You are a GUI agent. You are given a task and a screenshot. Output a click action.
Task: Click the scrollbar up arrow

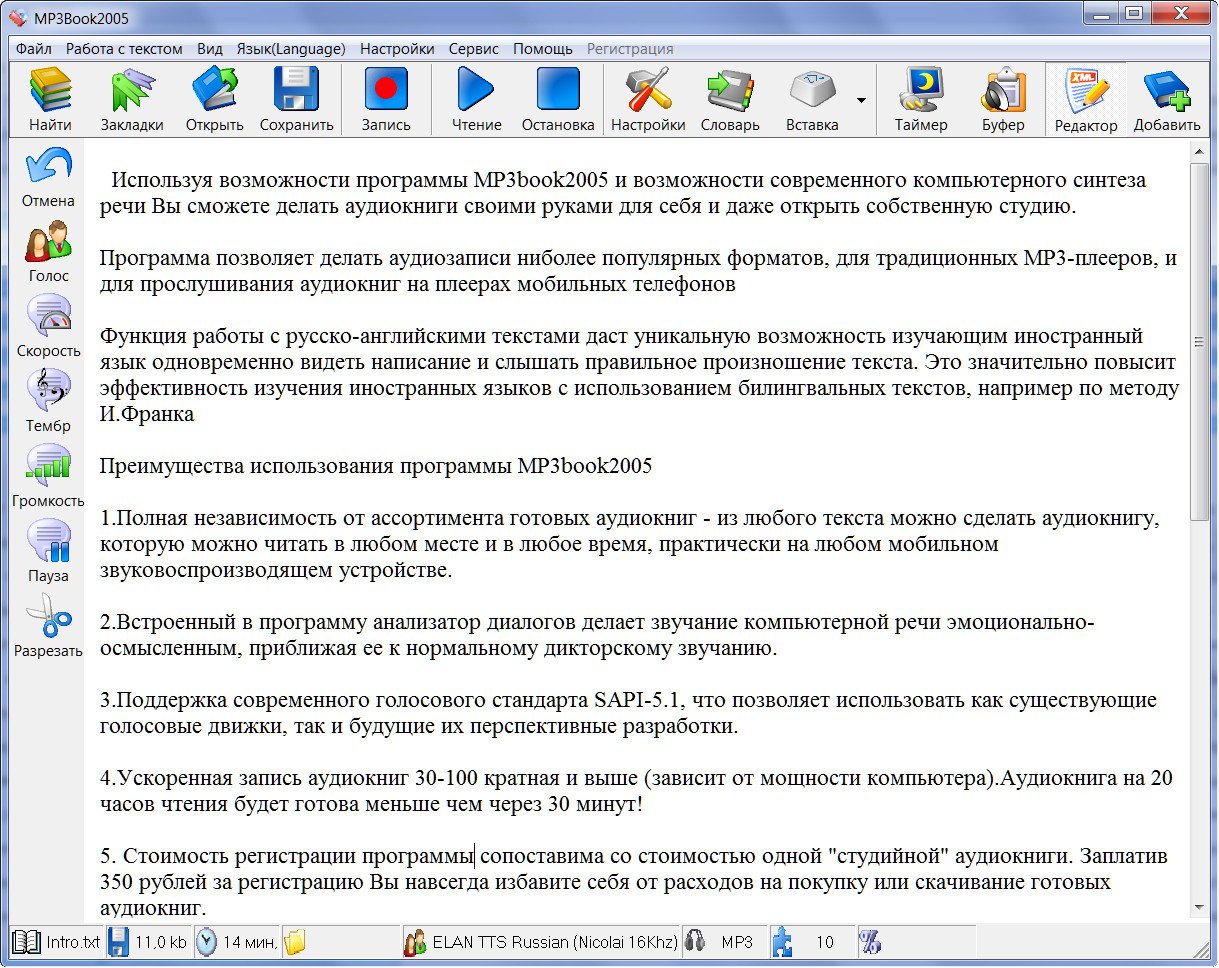click(1200, 152)
